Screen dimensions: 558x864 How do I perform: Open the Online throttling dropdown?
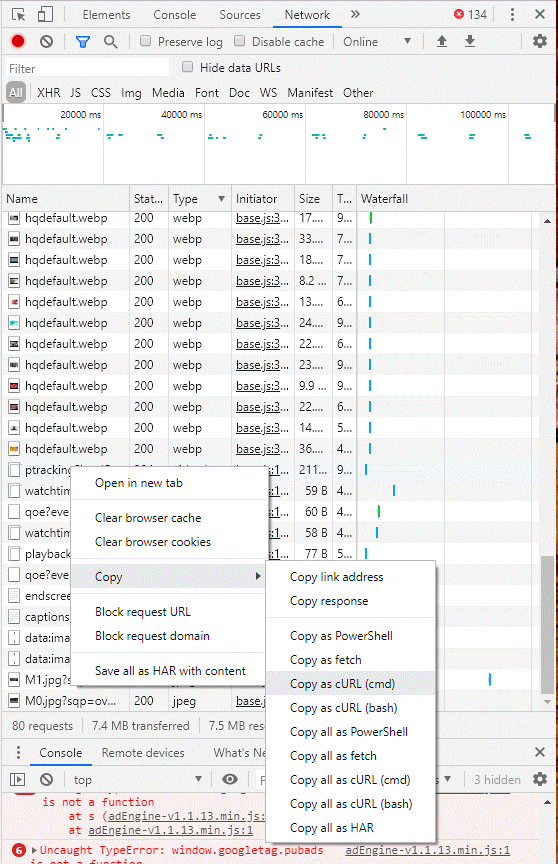(x=377, y=41)
